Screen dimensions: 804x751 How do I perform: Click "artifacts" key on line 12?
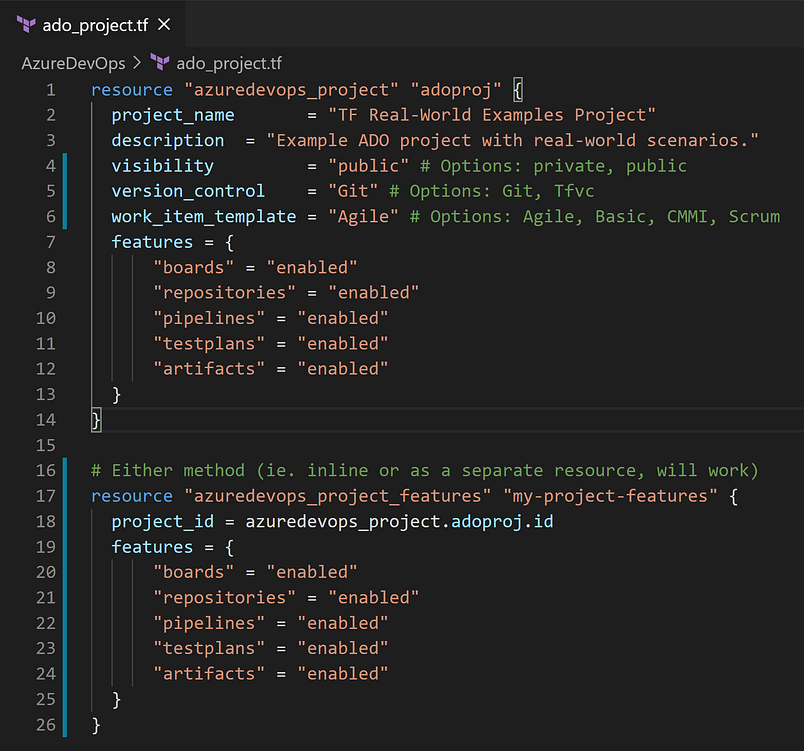click(x=209, y=369)
